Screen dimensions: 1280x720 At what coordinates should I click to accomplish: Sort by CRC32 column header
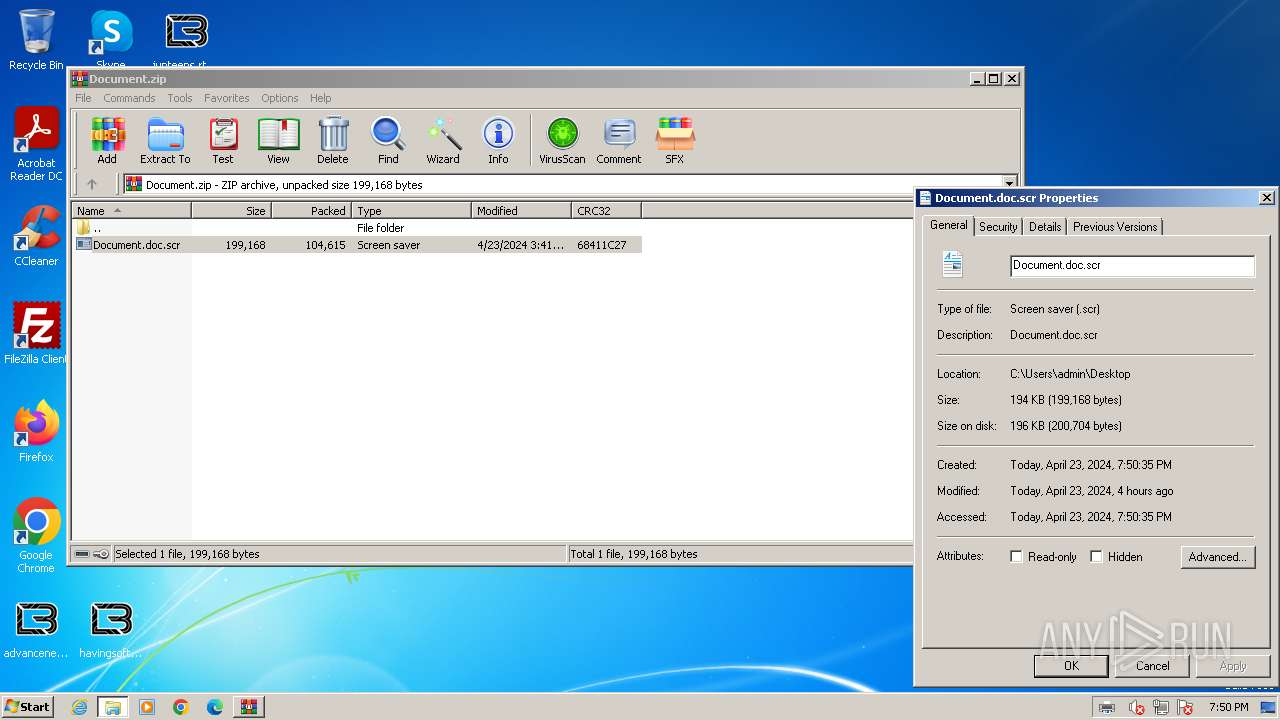pyautogui.click(x=606, y=210)
